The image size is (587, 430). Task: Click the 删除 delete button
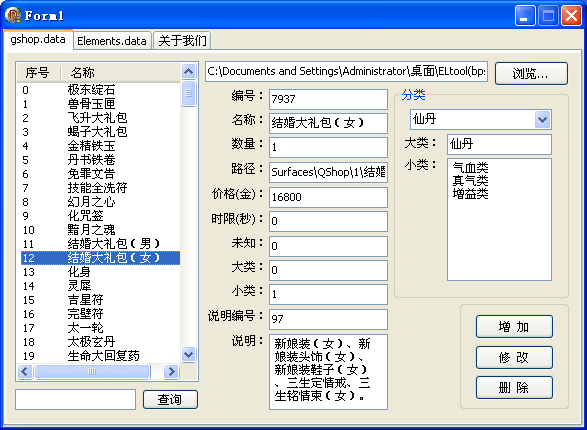[514, 388]
